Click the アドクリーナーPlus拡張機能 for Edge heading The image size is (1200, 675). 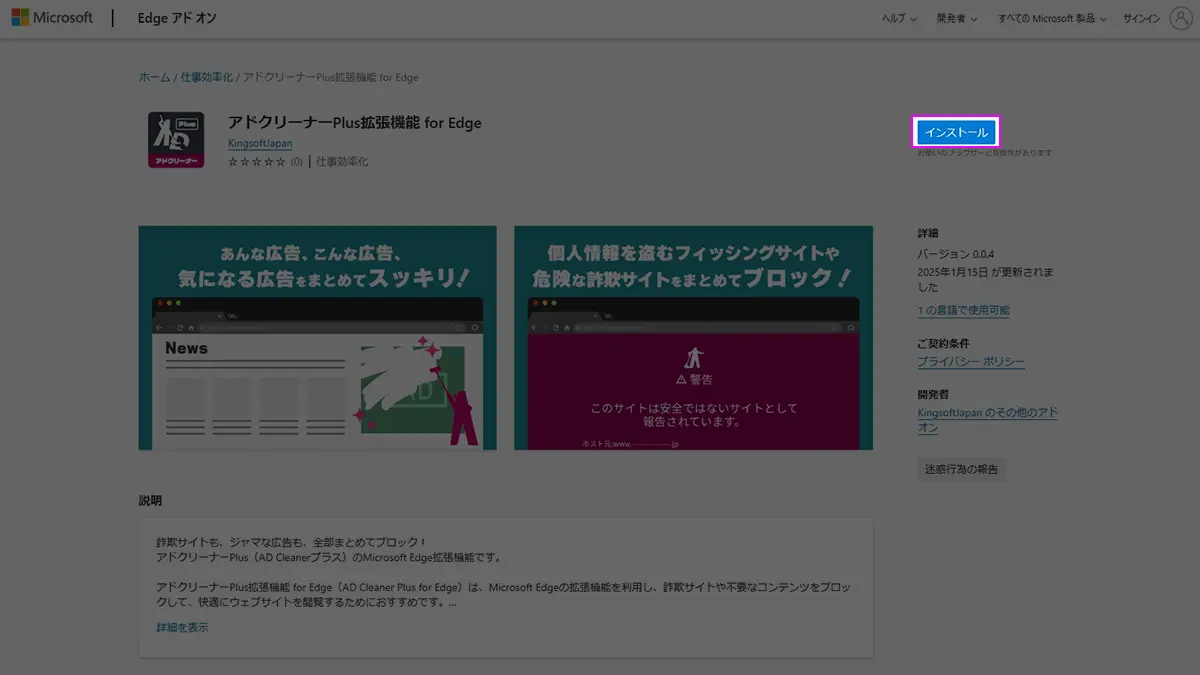pyautogui.click(x=355, y=123)
